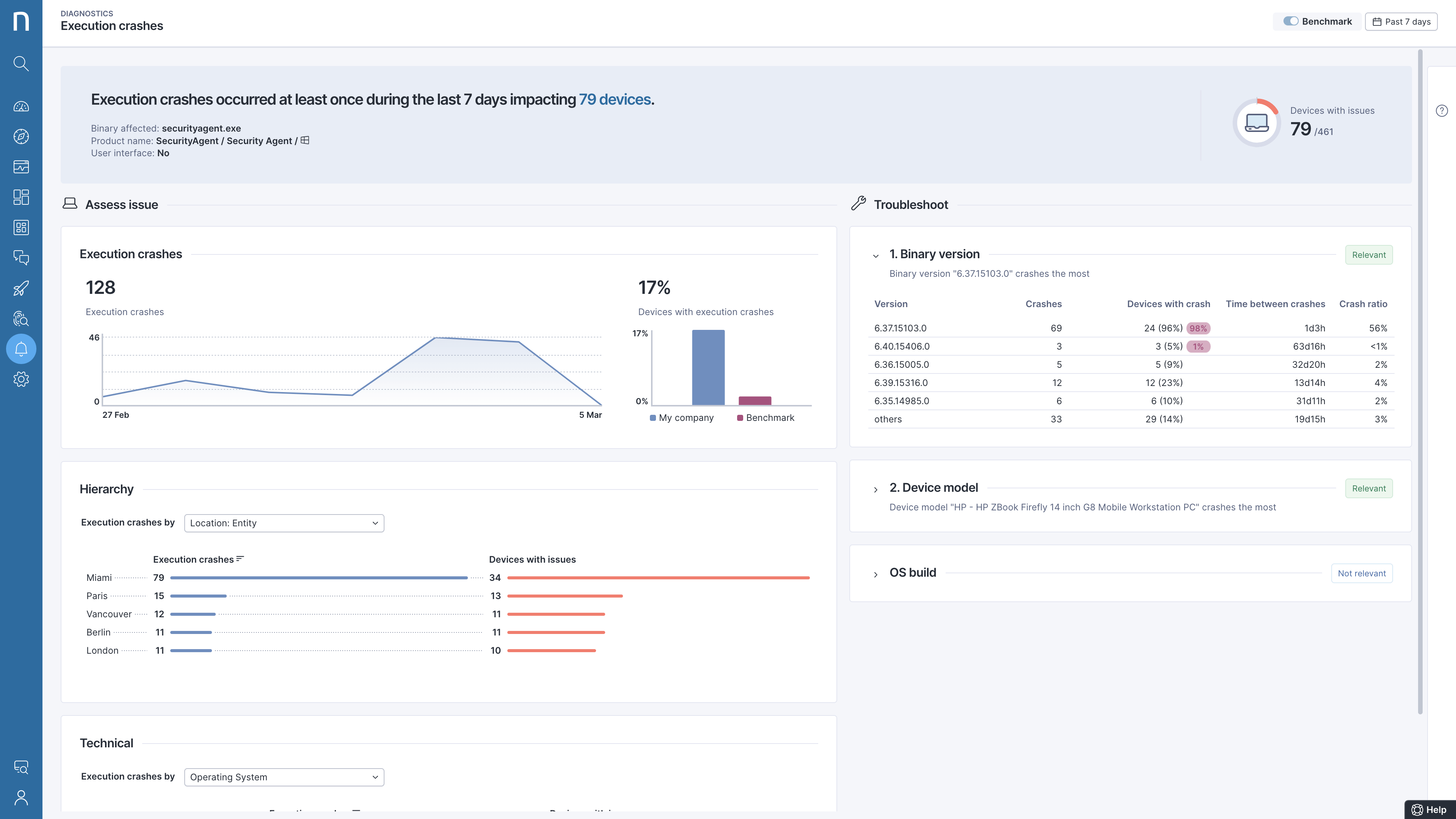Toggle the Benchmark switch
This screenshot has height=819, width=1456.
(x=1290, y=22)
